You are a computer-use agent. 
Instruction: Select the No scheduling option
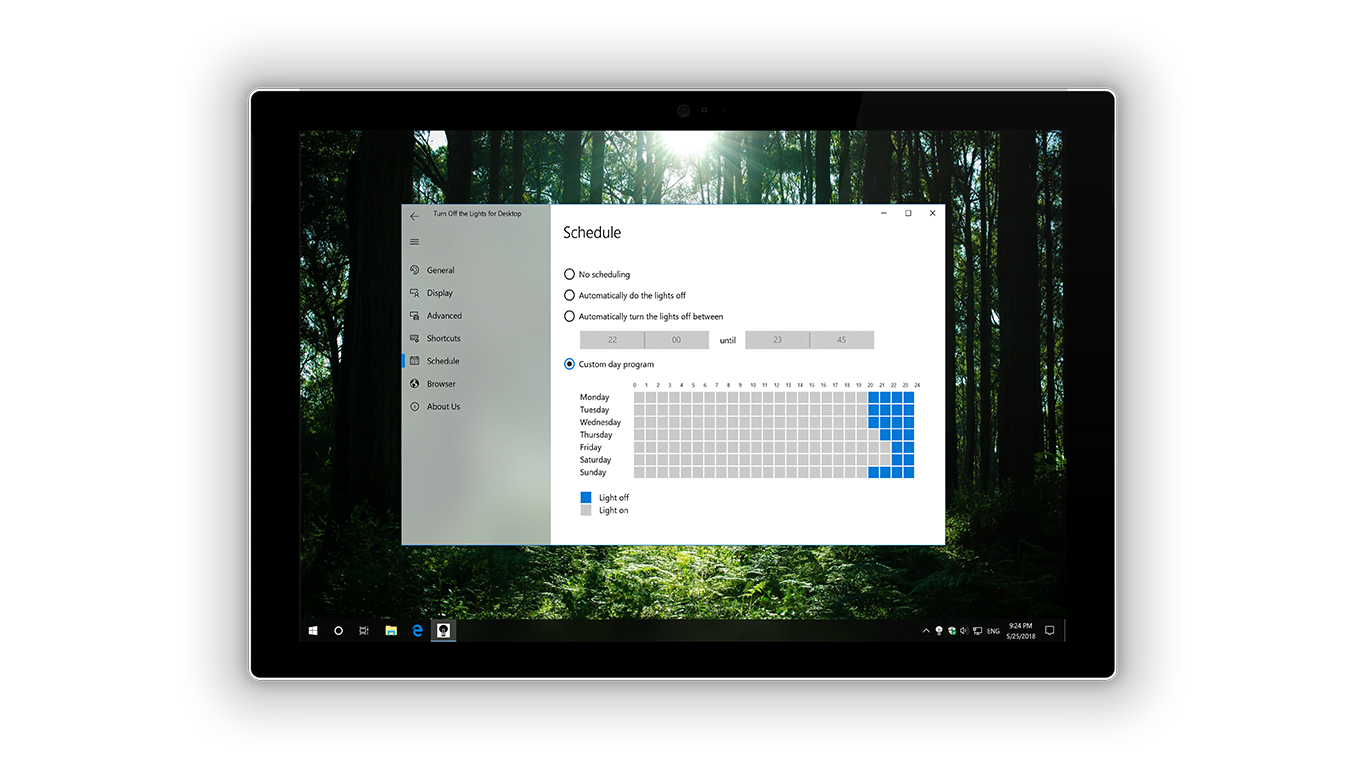[x=570, y=274]
